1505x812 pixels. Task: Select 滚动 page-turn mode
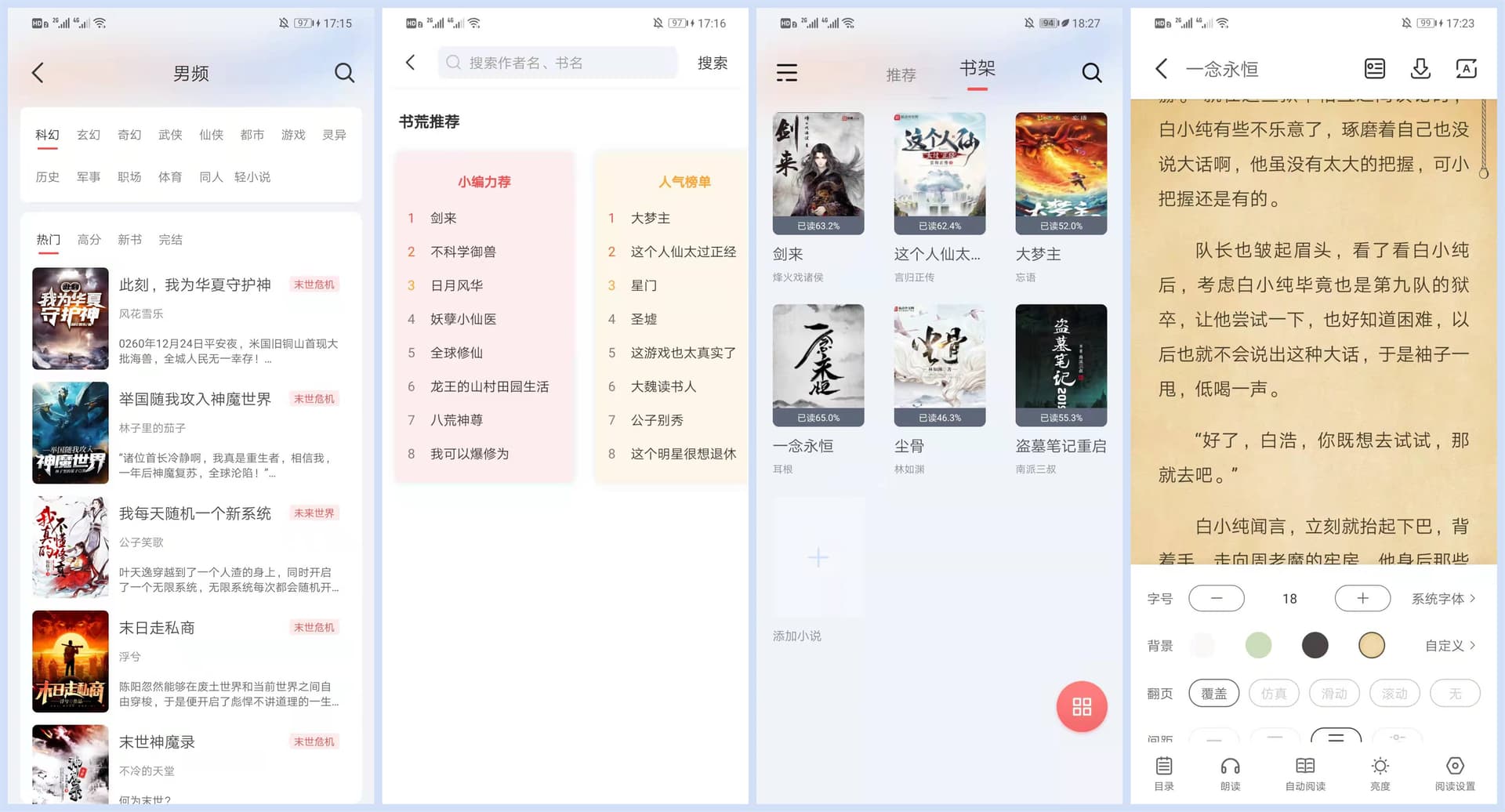(x=1394, y=694)
